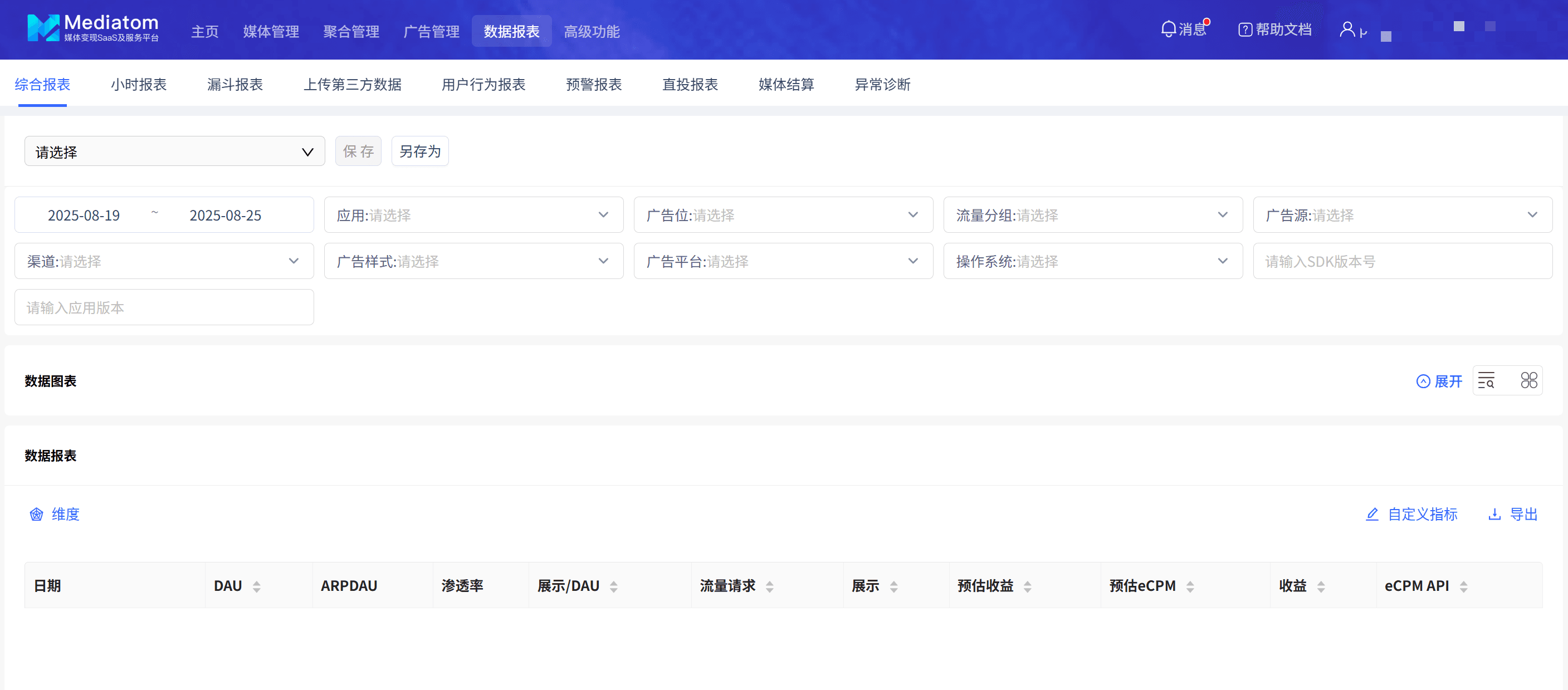Open the 帮助文档 help icon
Image resolution: width=1568 pixels, height=690 pixels.
pyautogui.click(x=1245, y=30)
